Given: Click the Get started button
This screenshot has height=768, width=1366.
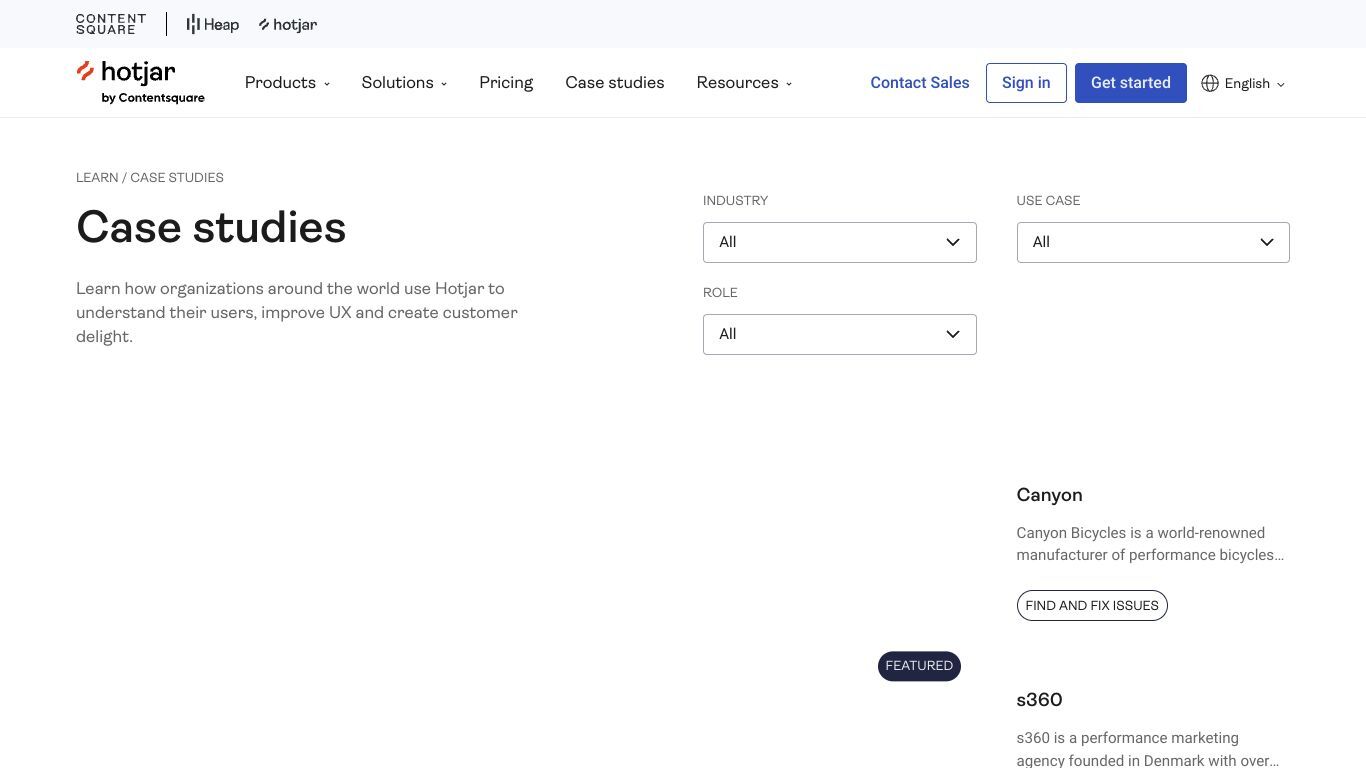Looking at the screenshot, I should click(1131, 83).
